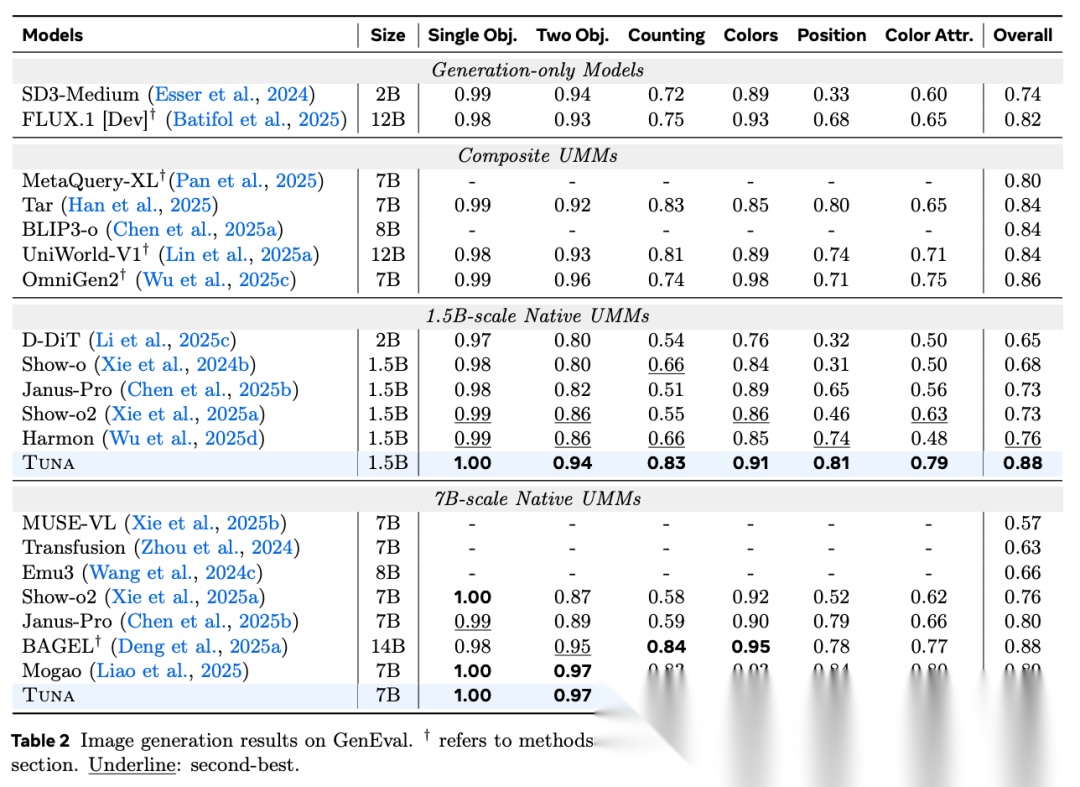Select Counting 0.83 in the Tar row
The width and height of the screenshot is (1080, 787).
[x=666, y=205]
